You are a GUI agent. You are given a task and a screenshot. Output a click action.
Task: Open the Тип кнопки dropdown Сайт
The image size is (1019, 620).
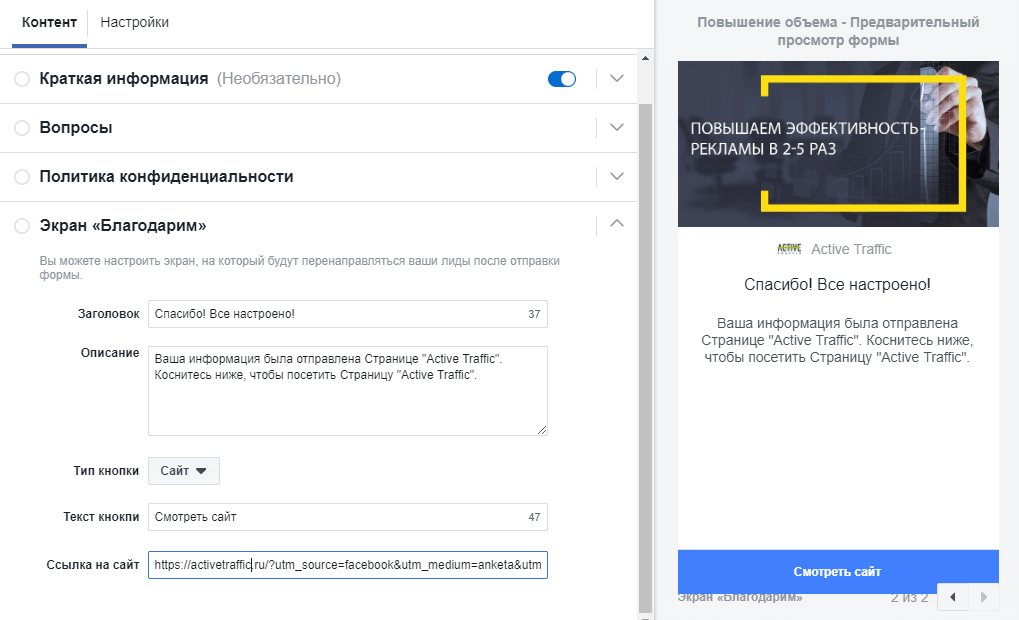[183, 471]
